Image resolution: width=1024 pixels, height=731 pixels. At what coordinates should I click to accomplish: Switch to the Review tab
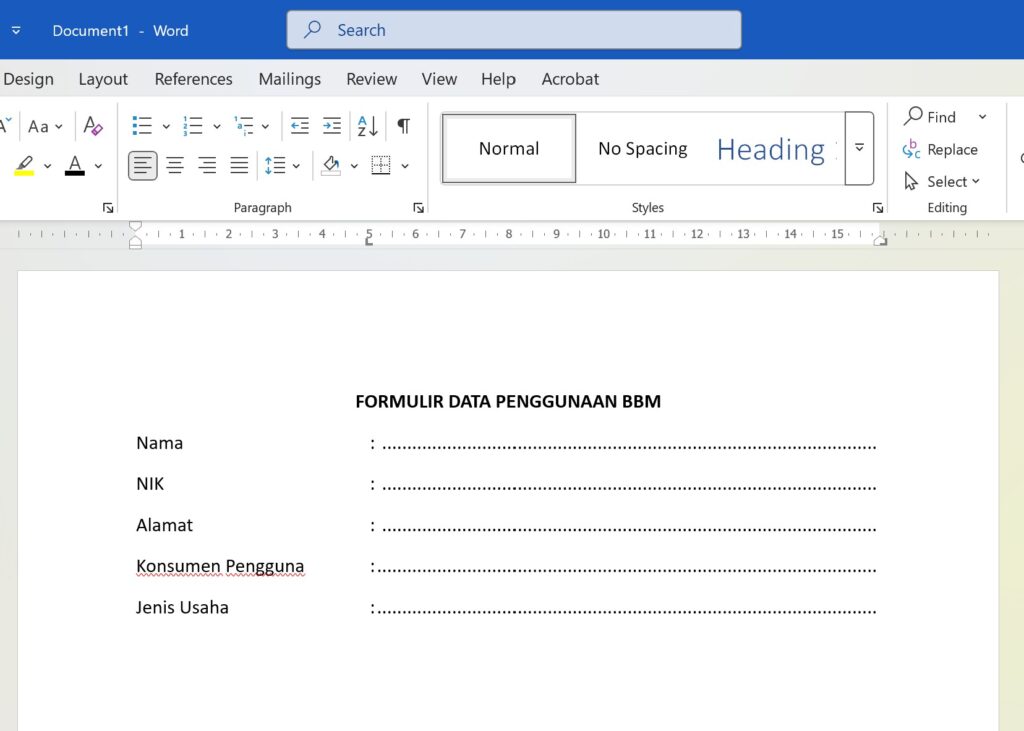tap(371, 78)
